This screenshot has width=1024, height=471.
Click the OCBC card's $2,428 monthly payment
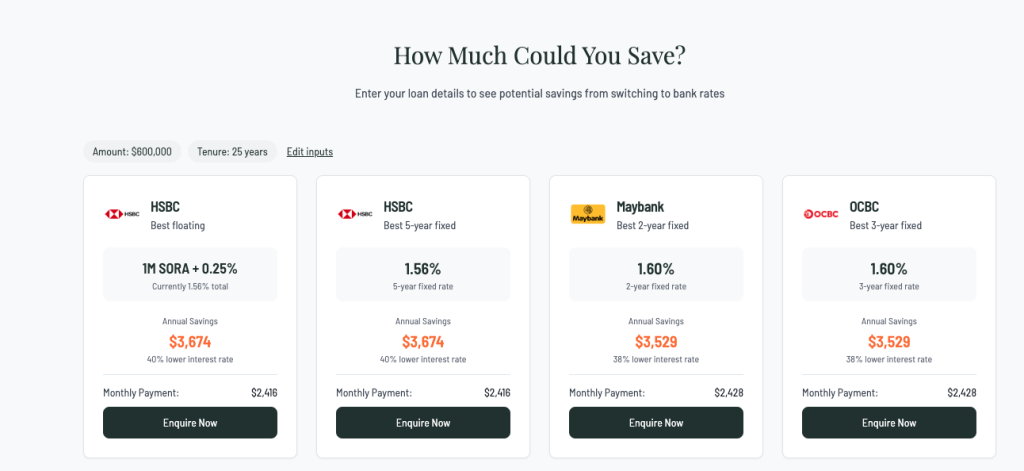click(961, 393)
